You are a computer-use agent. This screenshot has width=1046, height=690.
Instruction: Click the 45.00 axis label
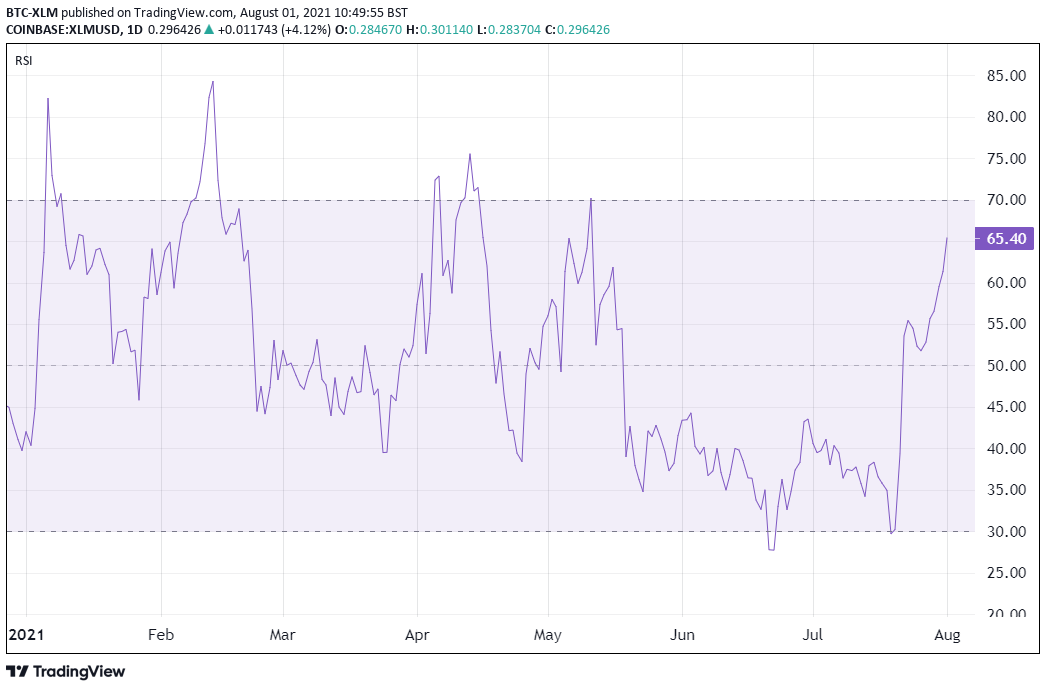click(x=1006, y=406)
